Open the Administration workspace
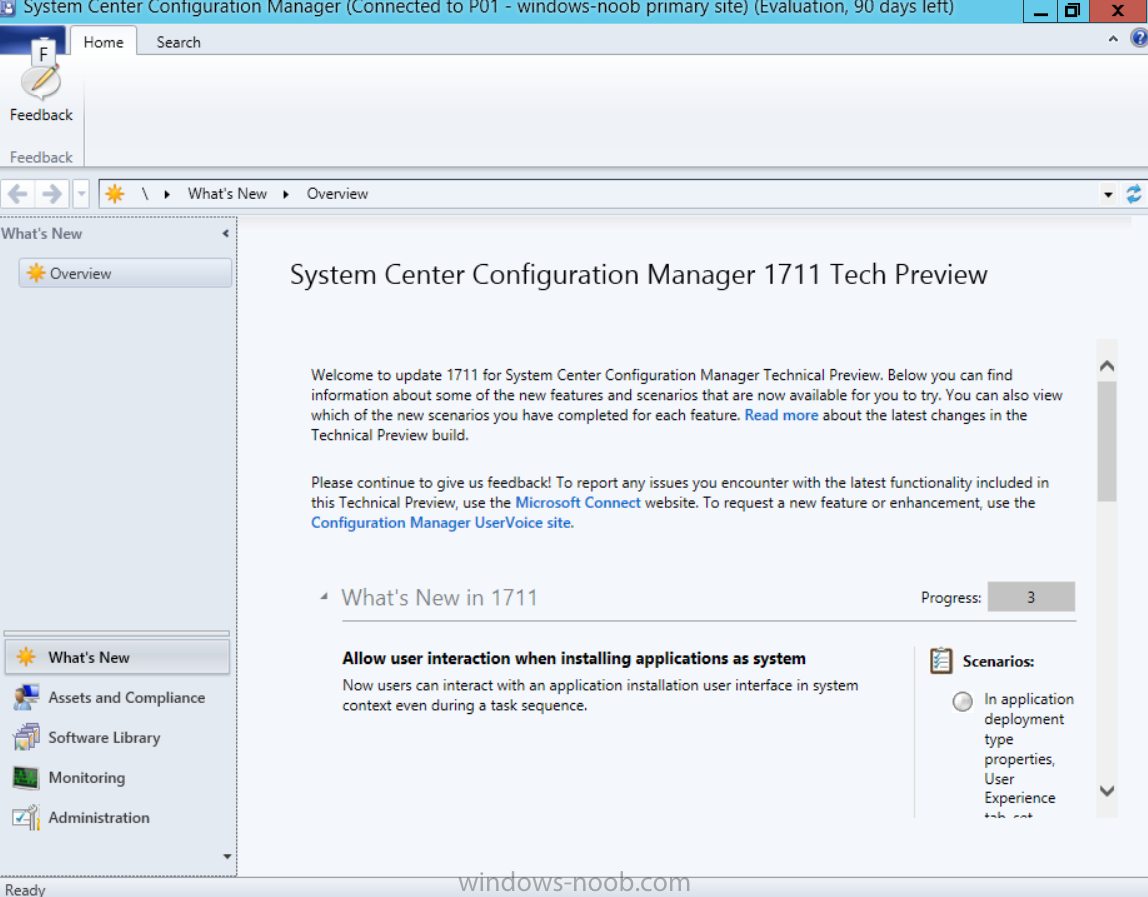The image size is (1148, 897). (x=117, y=817)
